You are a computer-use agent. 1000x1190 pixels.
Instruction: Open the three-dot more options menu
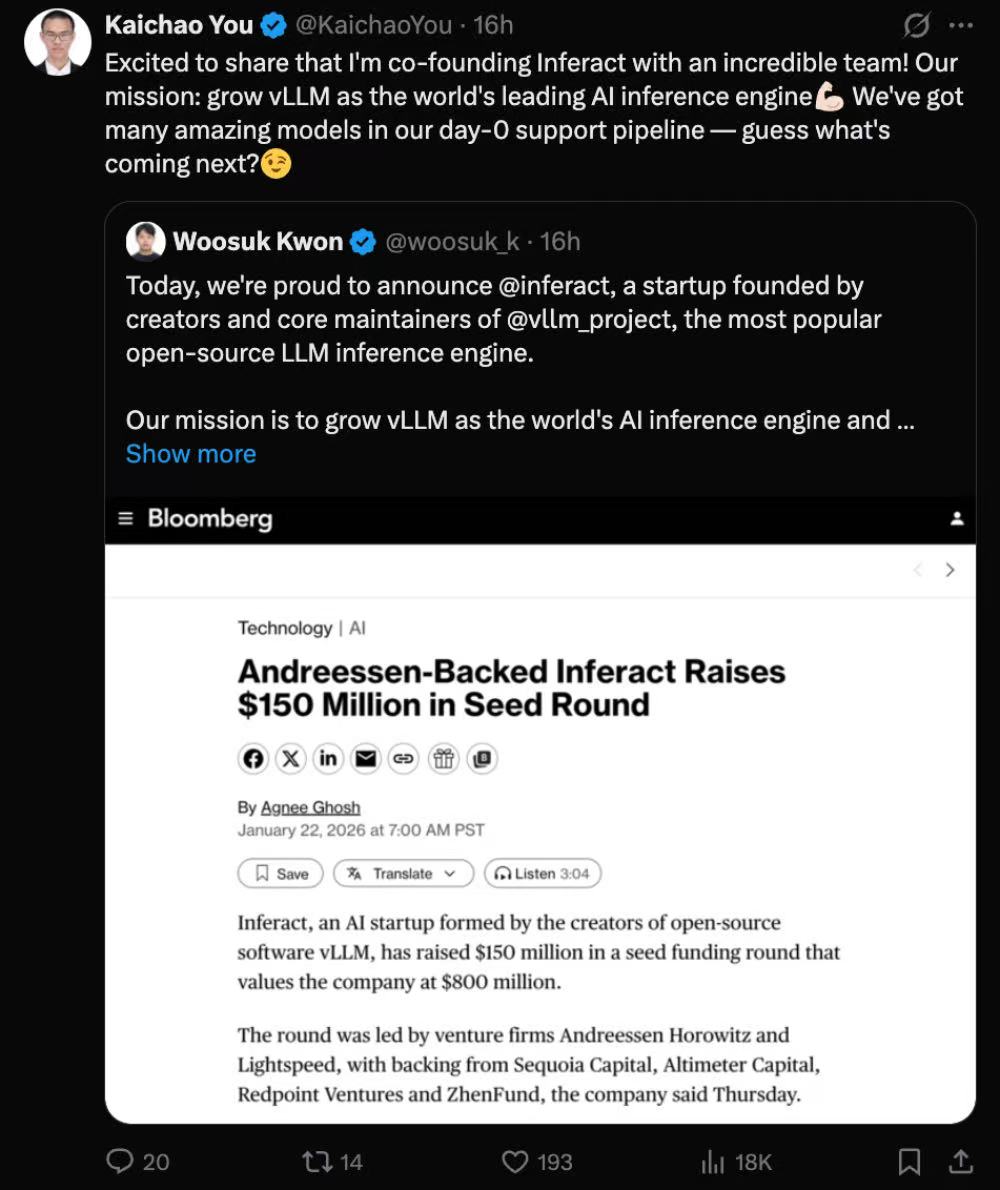click(960, 25)
